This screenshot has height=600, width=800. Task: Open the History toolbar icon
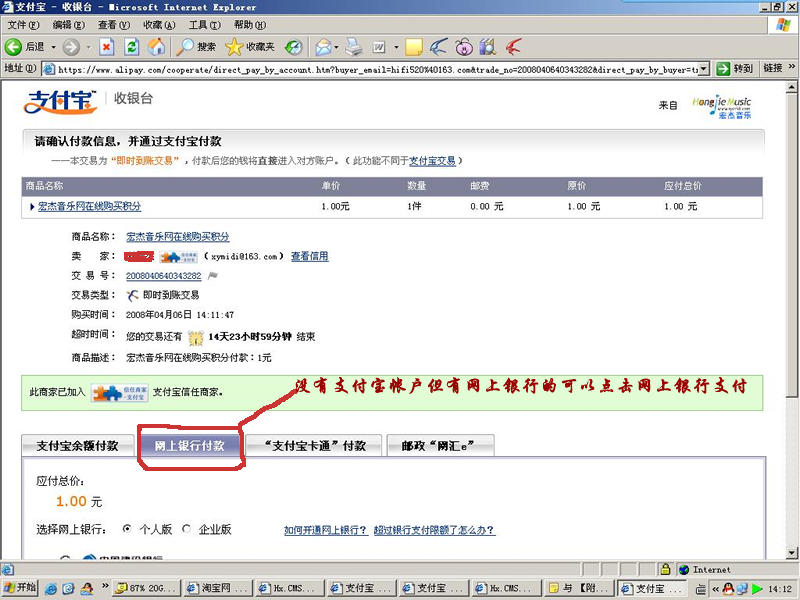pyautogui.click(x=293, y=47)
